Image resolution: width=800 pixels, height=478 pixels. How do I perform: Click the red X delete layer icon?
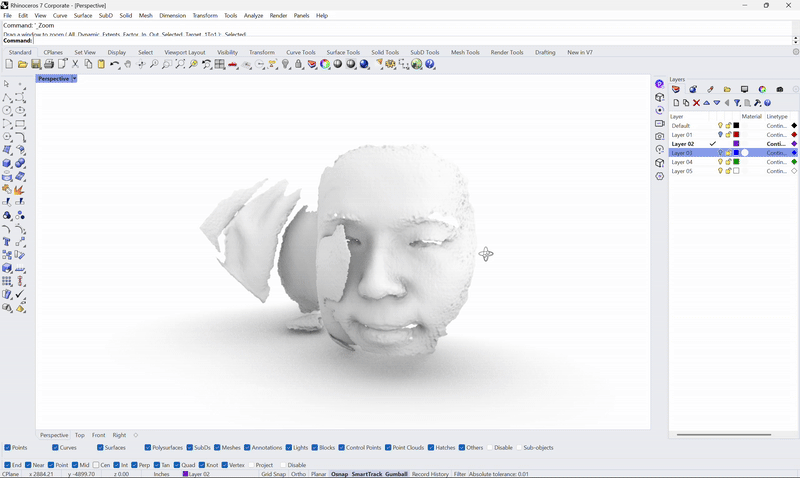pos(696,103)
